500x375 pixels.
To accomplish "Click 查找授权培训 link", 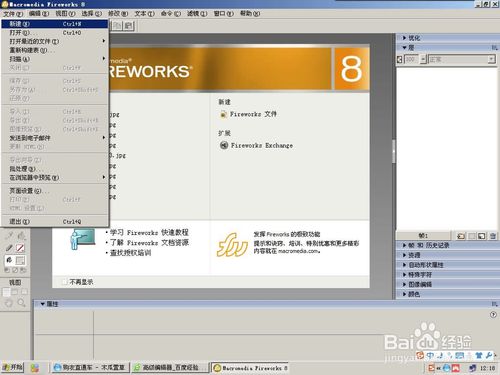I will pyautogui.click(x=130, y=253).
